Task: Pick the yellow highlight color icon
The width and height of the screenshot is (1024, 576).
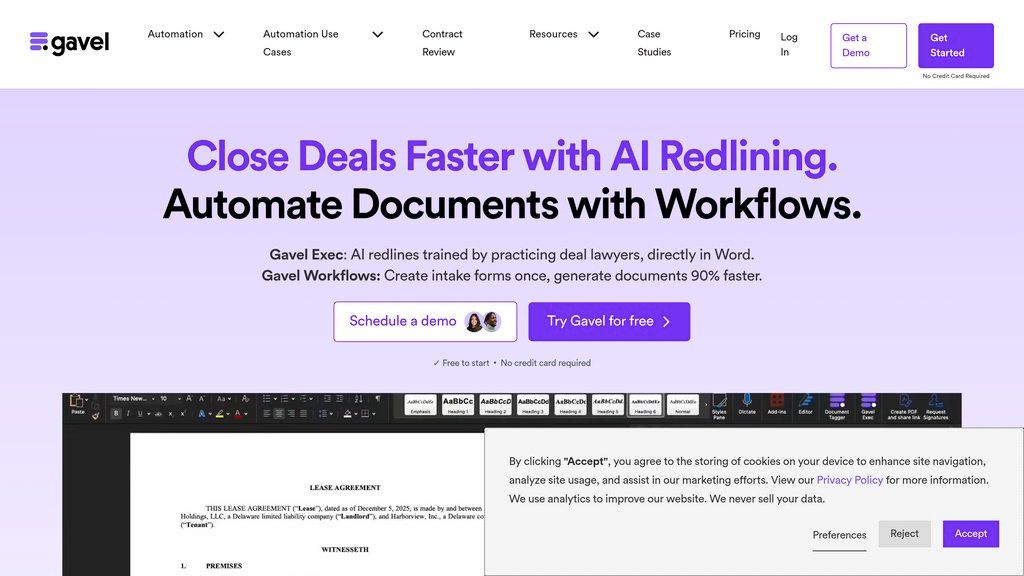Action: pos(219,413)
